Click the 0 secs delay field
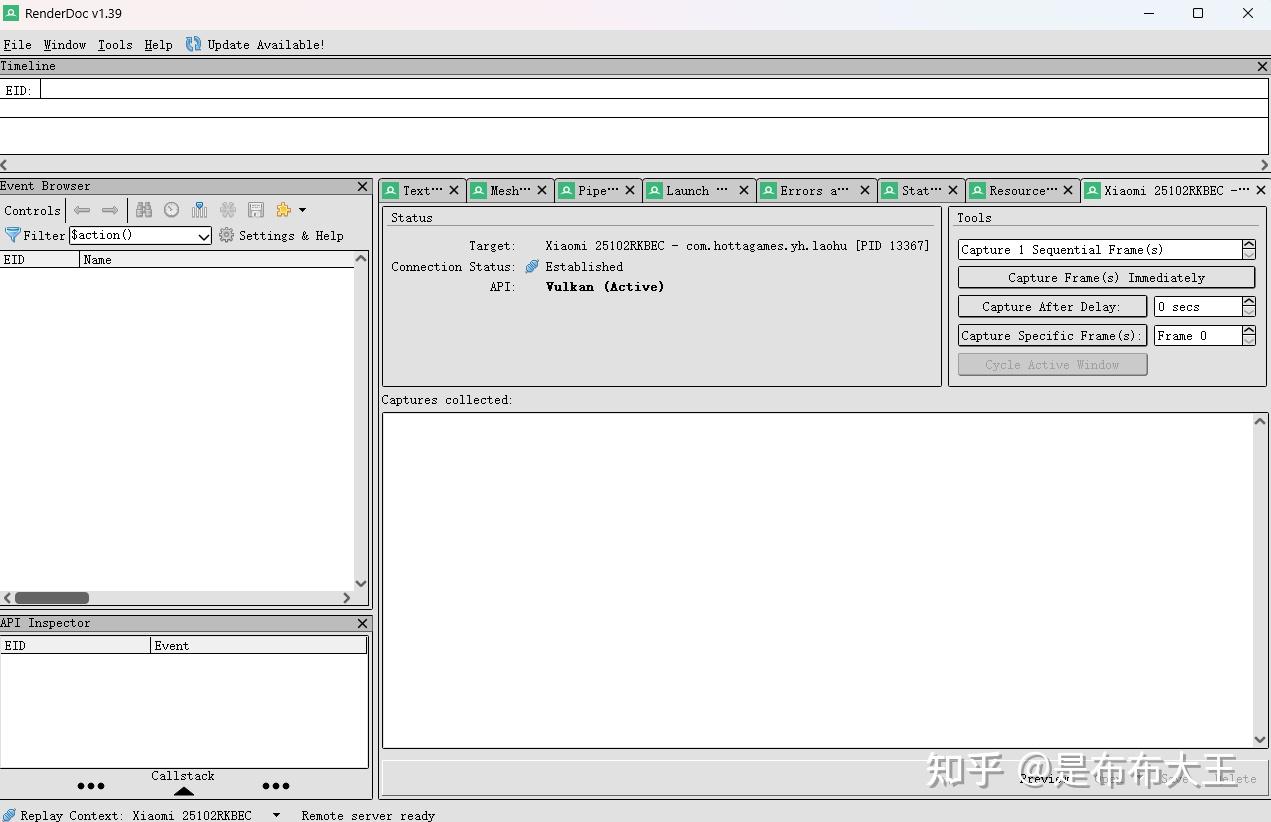The image size is (1271, 822). pos(1197,306)
